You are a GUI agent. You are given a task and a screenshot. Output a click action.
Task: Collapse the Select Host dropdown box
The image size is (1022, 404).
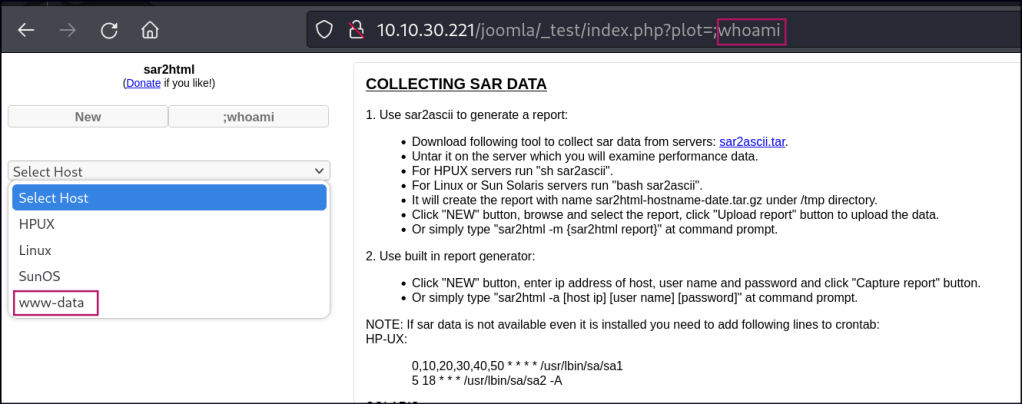click(x=168, y=171)
